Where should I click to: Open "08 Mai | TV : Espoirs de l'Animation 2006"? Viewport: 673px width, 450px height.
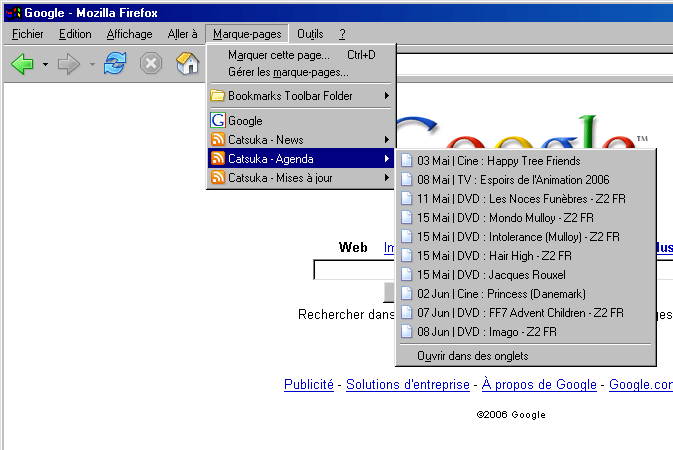526,179
